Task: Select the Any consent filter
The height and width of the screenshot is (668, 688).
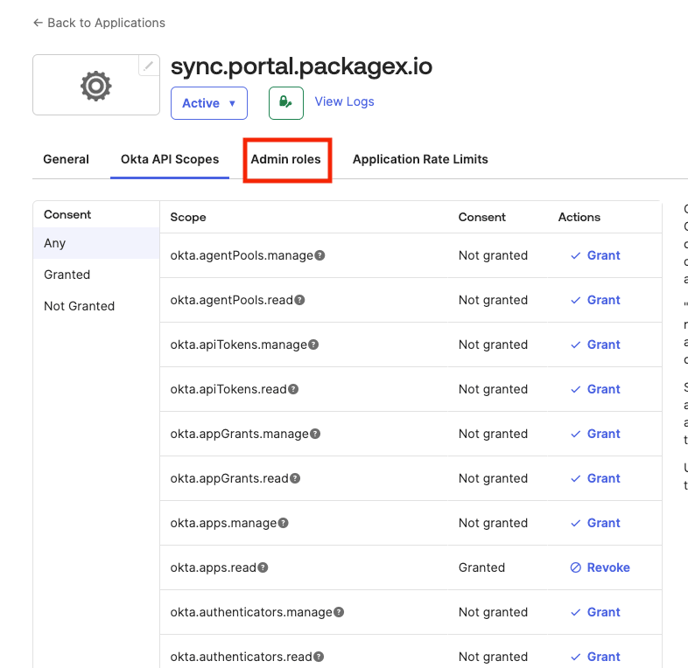Action: pos(55,243)
